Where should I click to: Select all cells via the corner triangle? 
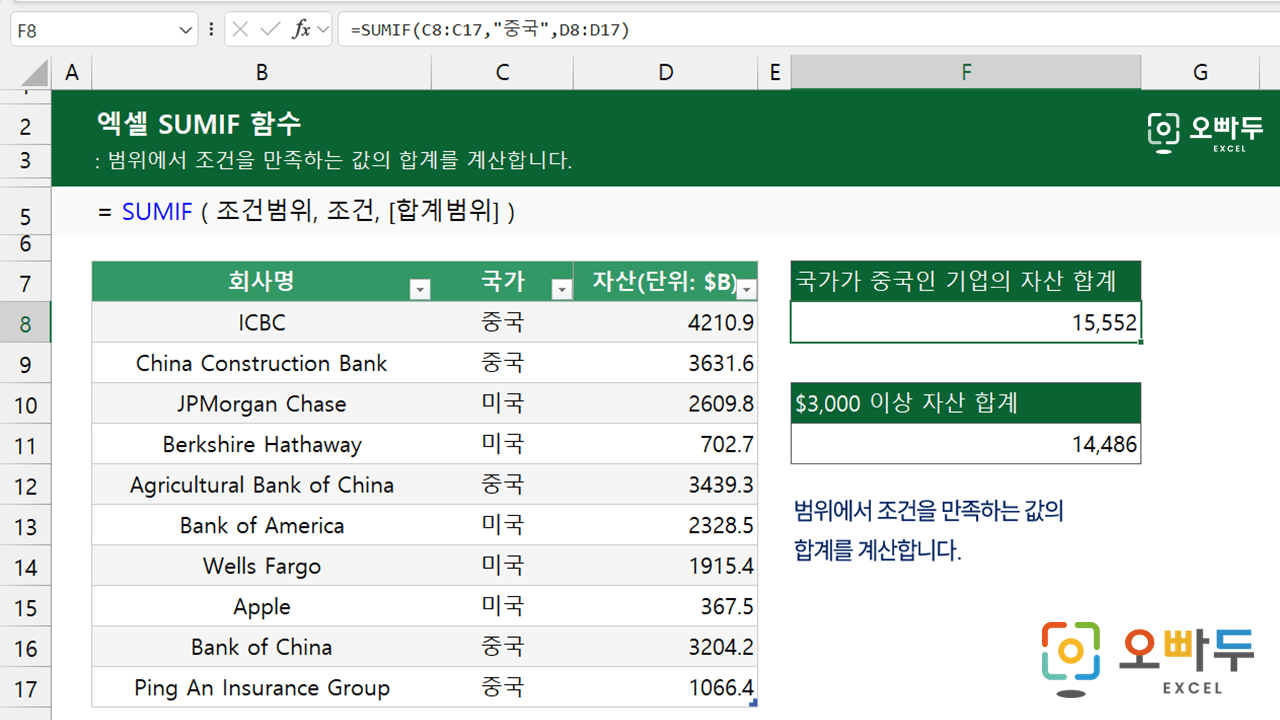35,73
